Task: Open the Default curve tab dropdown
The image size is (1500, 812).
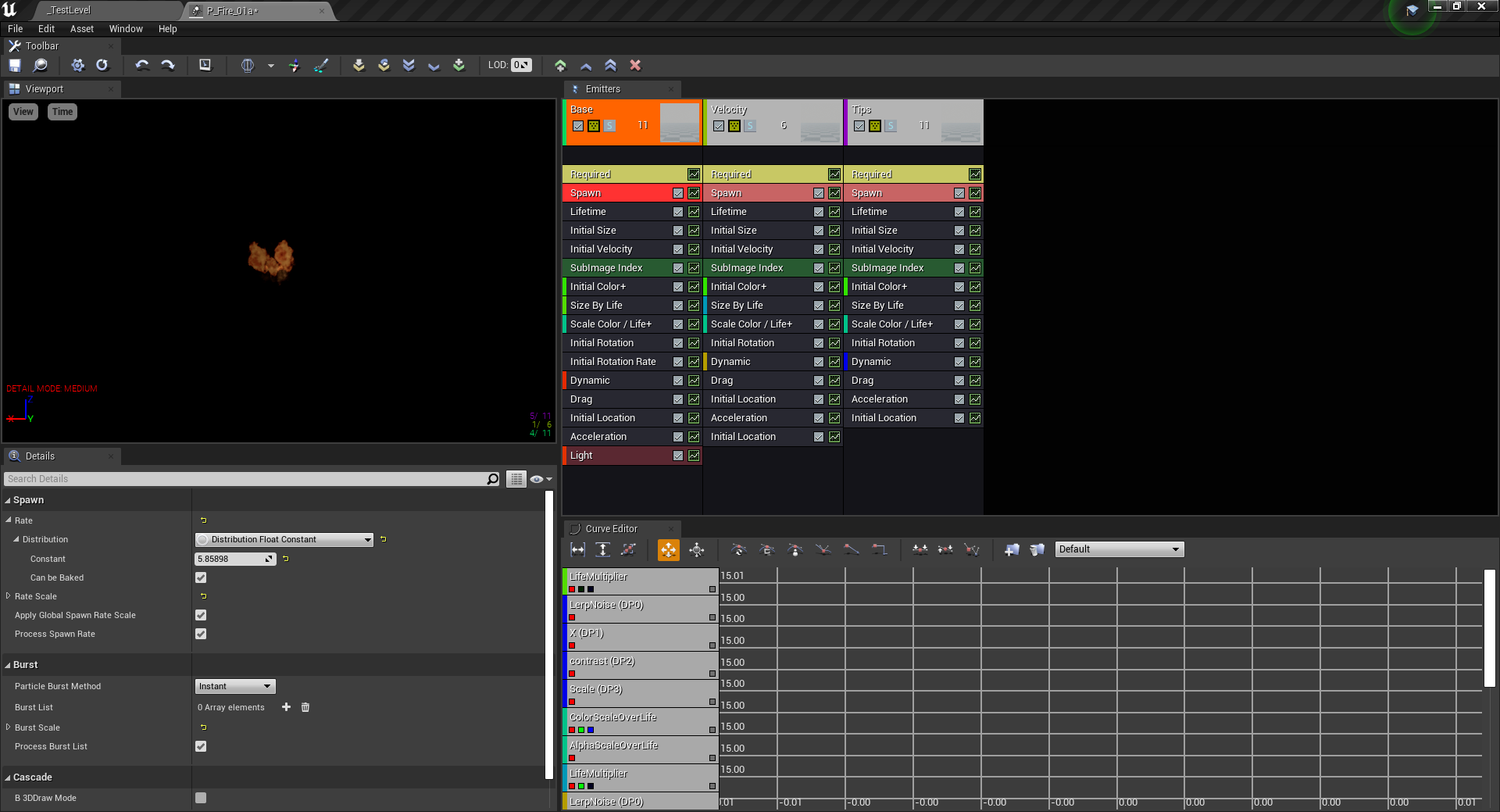Action: coord(1118,549)
